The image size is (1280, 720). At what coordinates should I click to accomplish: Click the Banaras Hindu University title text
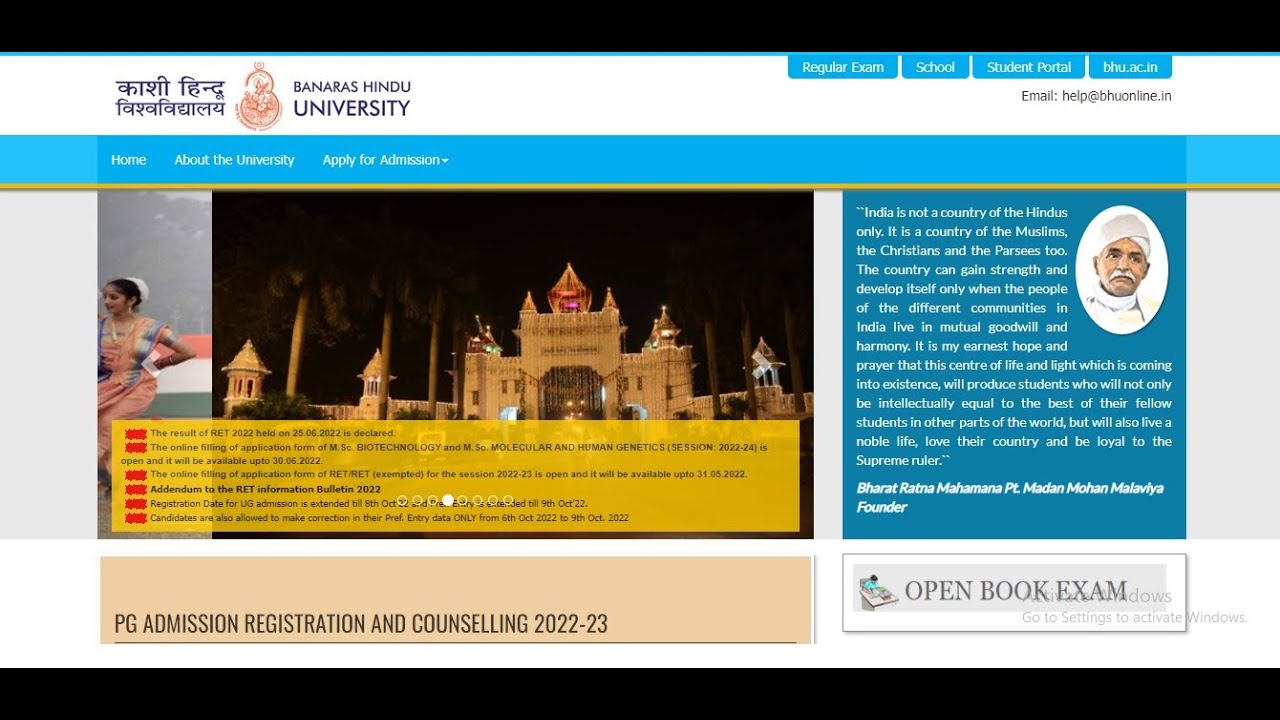[x=352, y=98]
